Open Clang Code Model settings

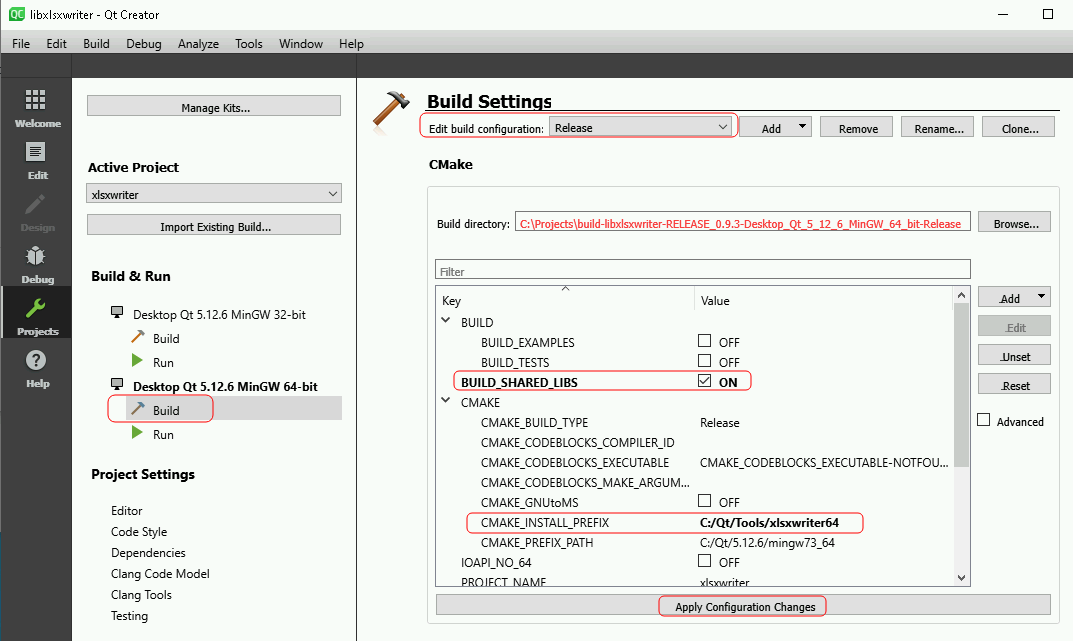coord(160,573)
